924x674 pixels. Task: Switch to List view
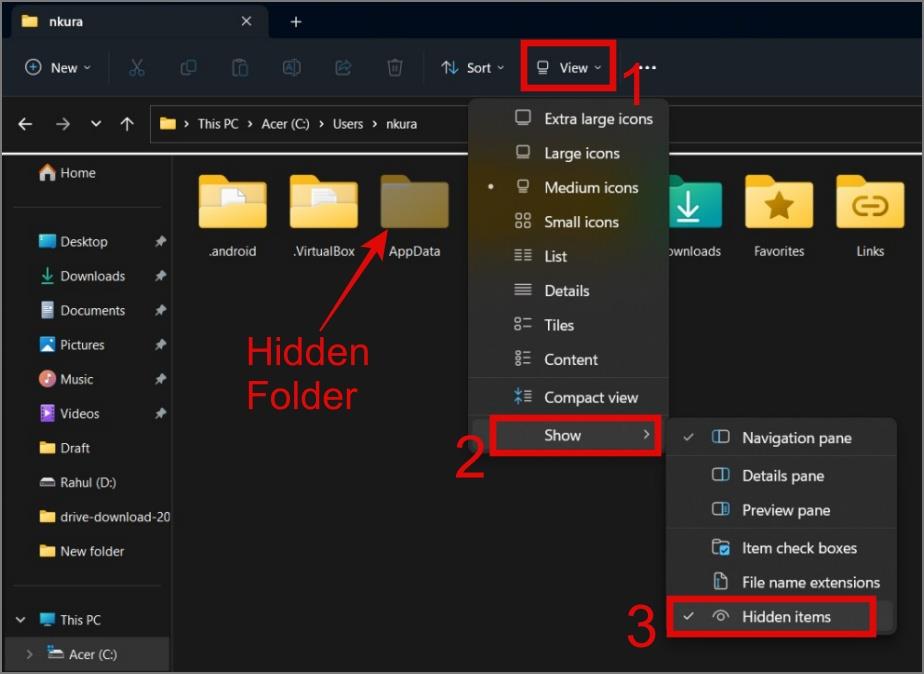pos(569,256)
